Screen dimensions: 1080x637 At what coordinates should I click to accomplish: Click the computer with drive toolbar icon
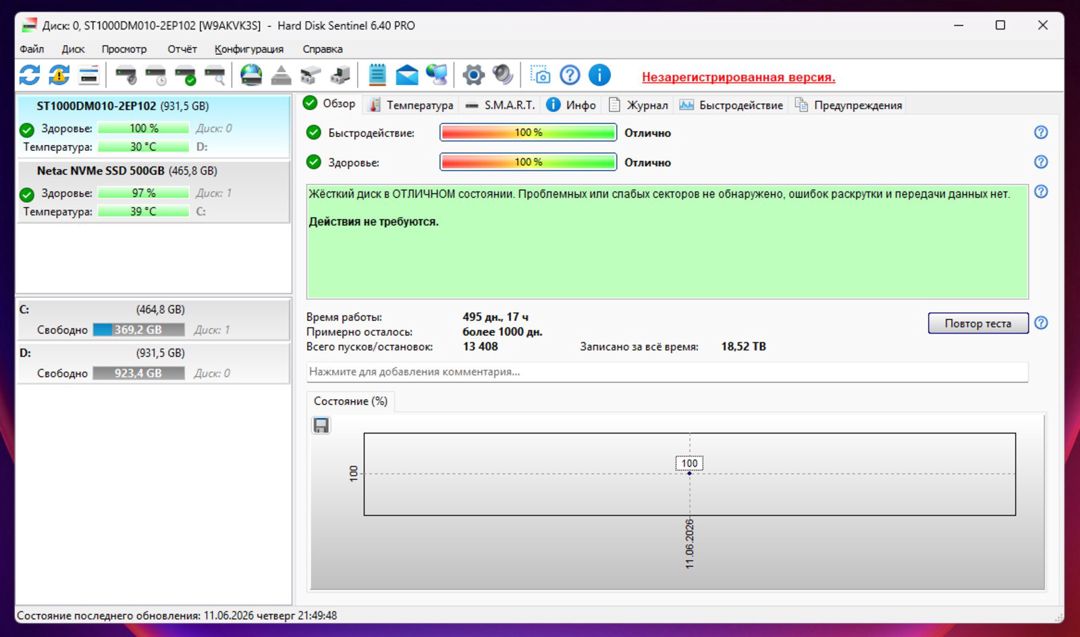click(x=340, y=75)
